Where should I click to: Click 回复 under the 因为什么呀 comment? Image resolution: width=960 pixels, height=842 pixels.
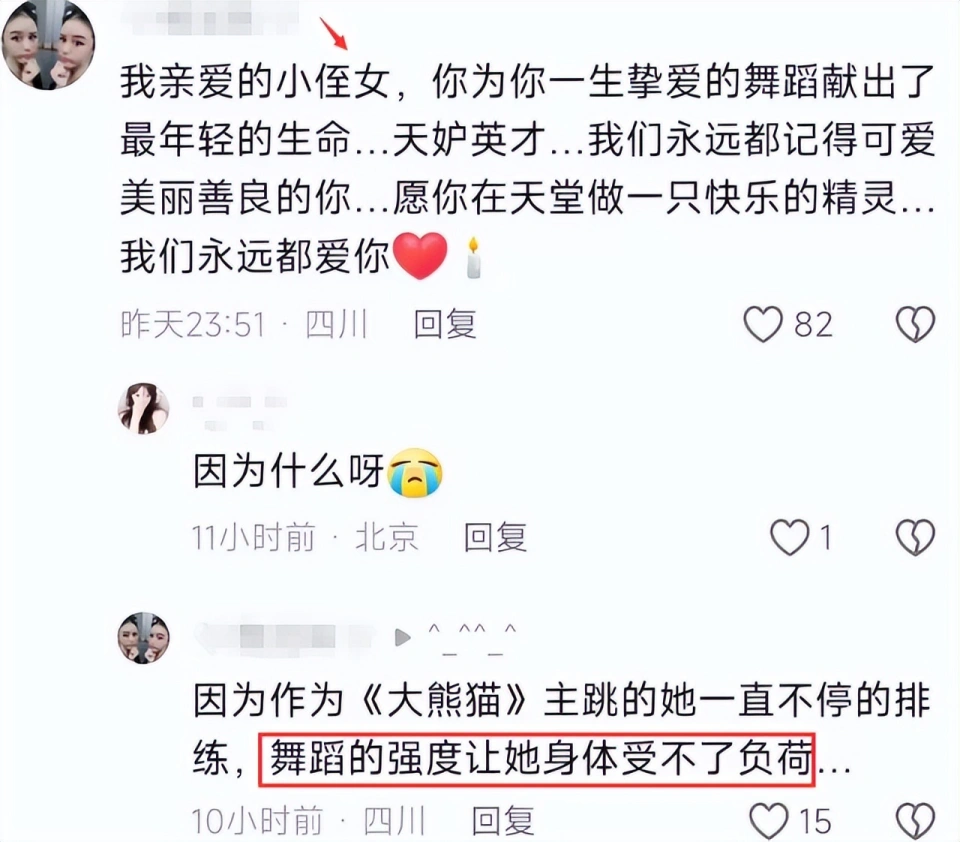coord(495,537)
